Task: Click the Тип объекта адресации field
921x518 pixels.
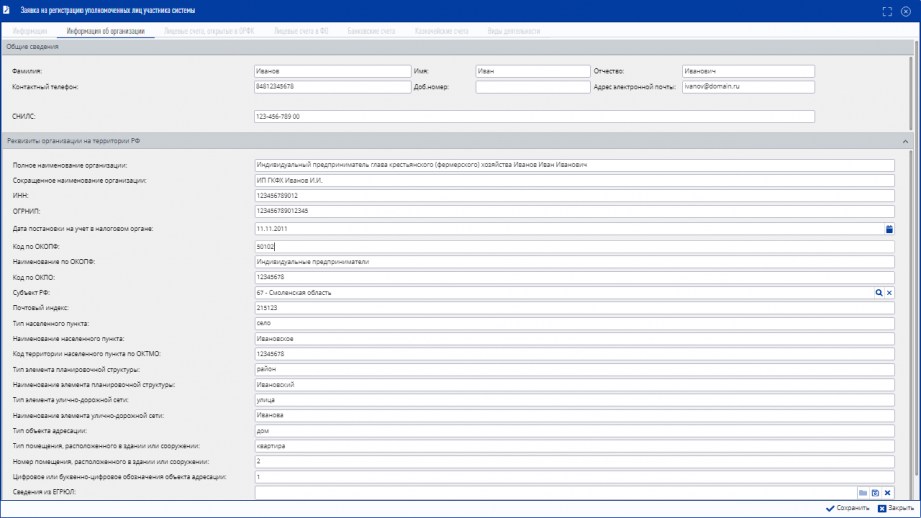Action: 574,430
